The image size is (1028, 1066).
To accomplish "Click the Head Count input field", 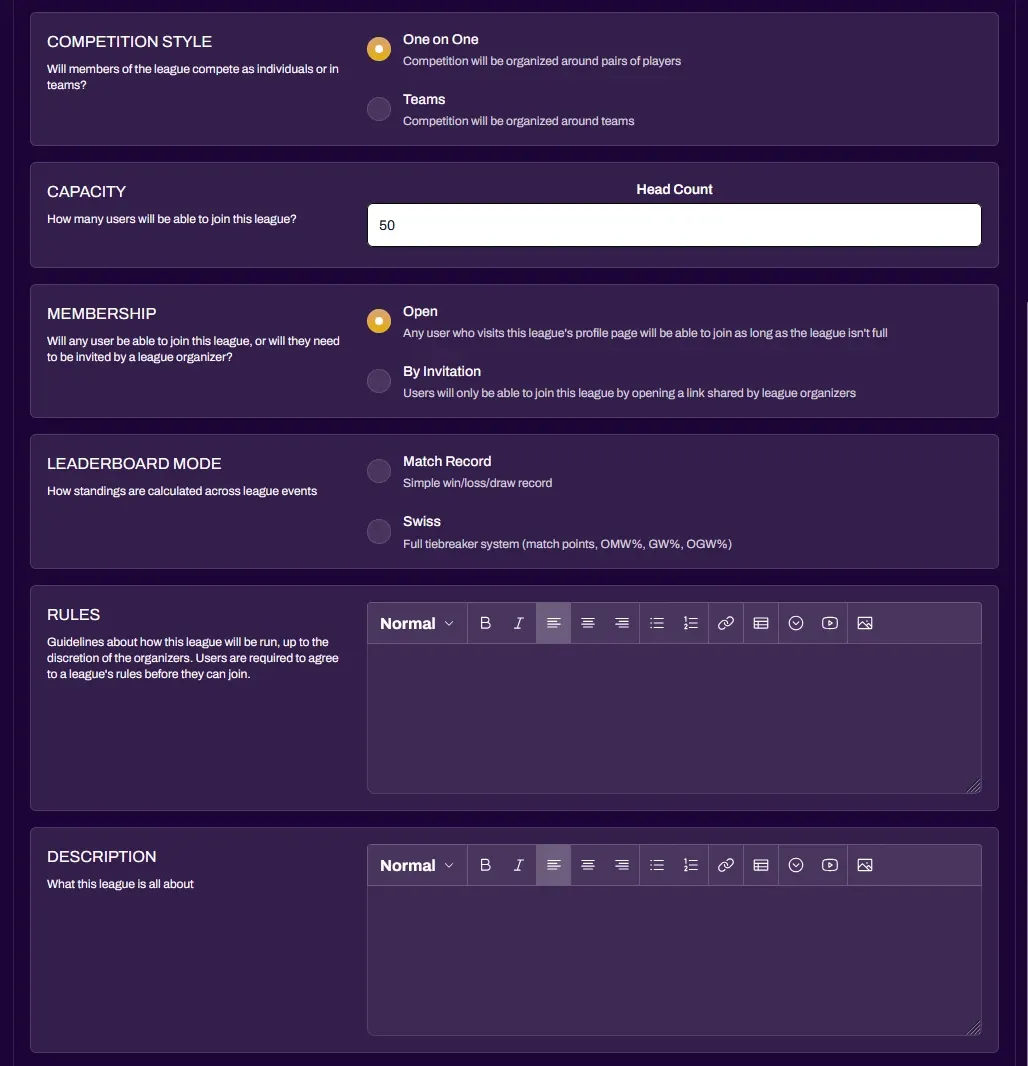I will pos(674,225).
